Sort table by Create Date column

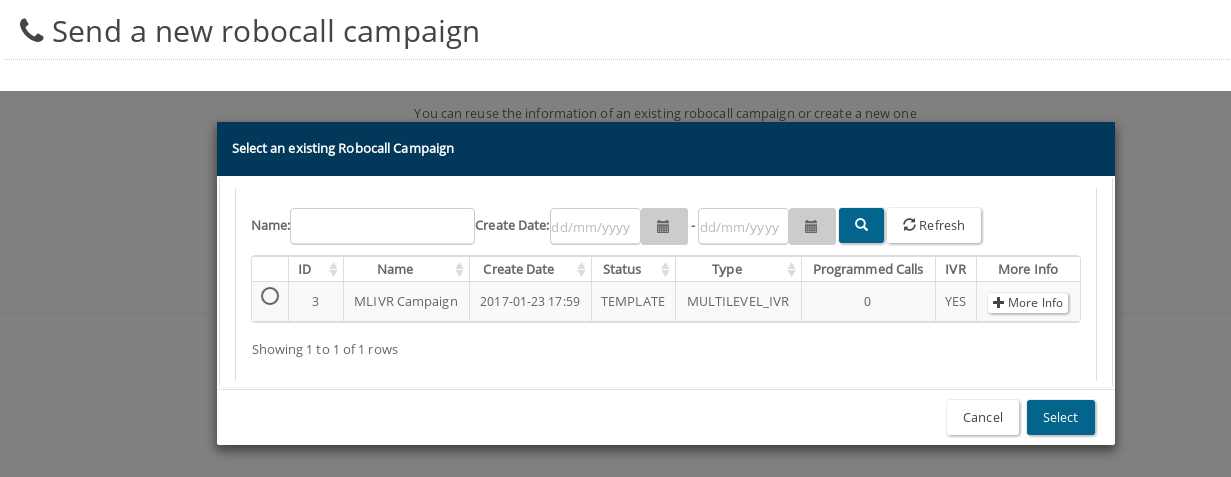530,269
